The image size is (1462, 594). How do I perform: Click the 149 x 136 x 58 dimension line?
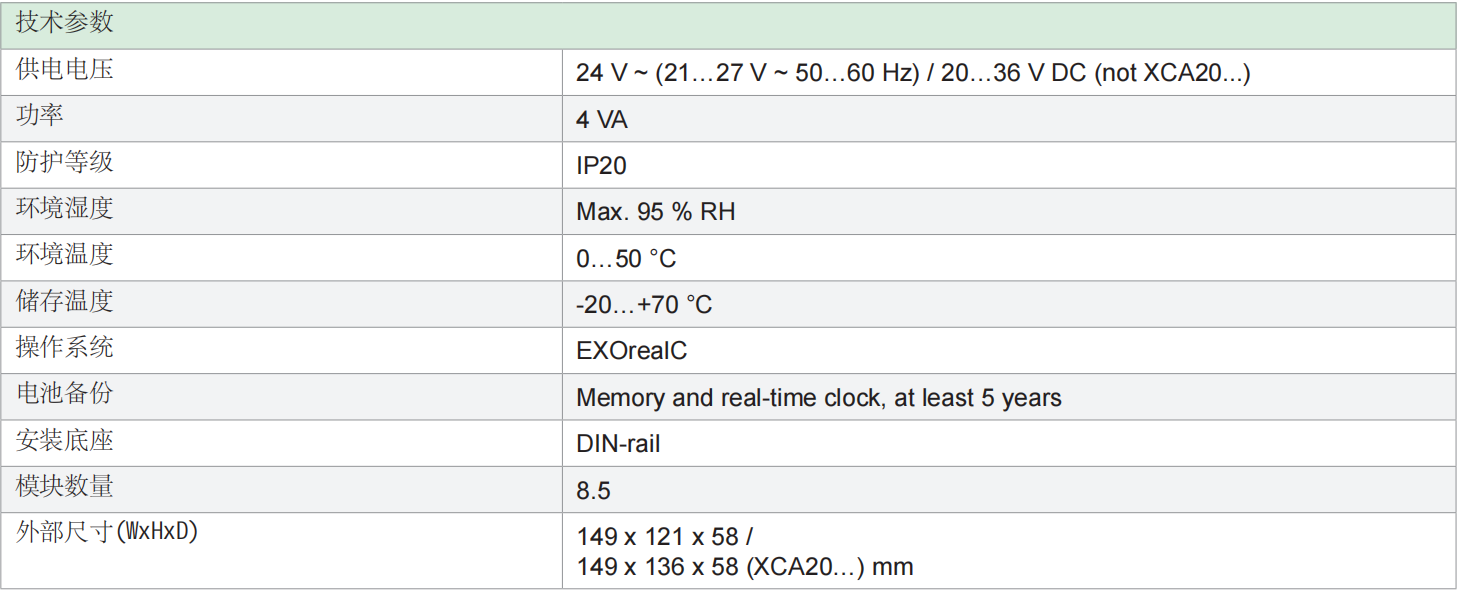point(745,567)
